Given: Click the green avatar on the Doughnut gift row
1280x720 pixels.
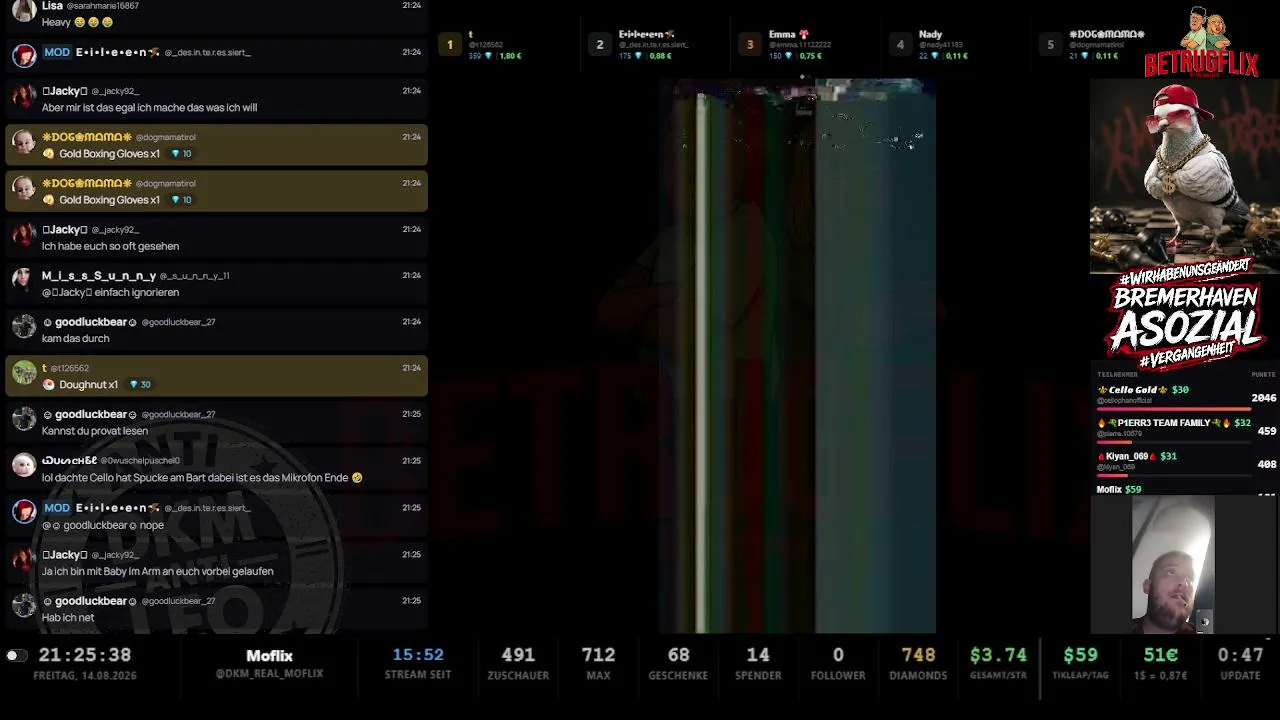Looking at the screenshot, I should [24, 374].
